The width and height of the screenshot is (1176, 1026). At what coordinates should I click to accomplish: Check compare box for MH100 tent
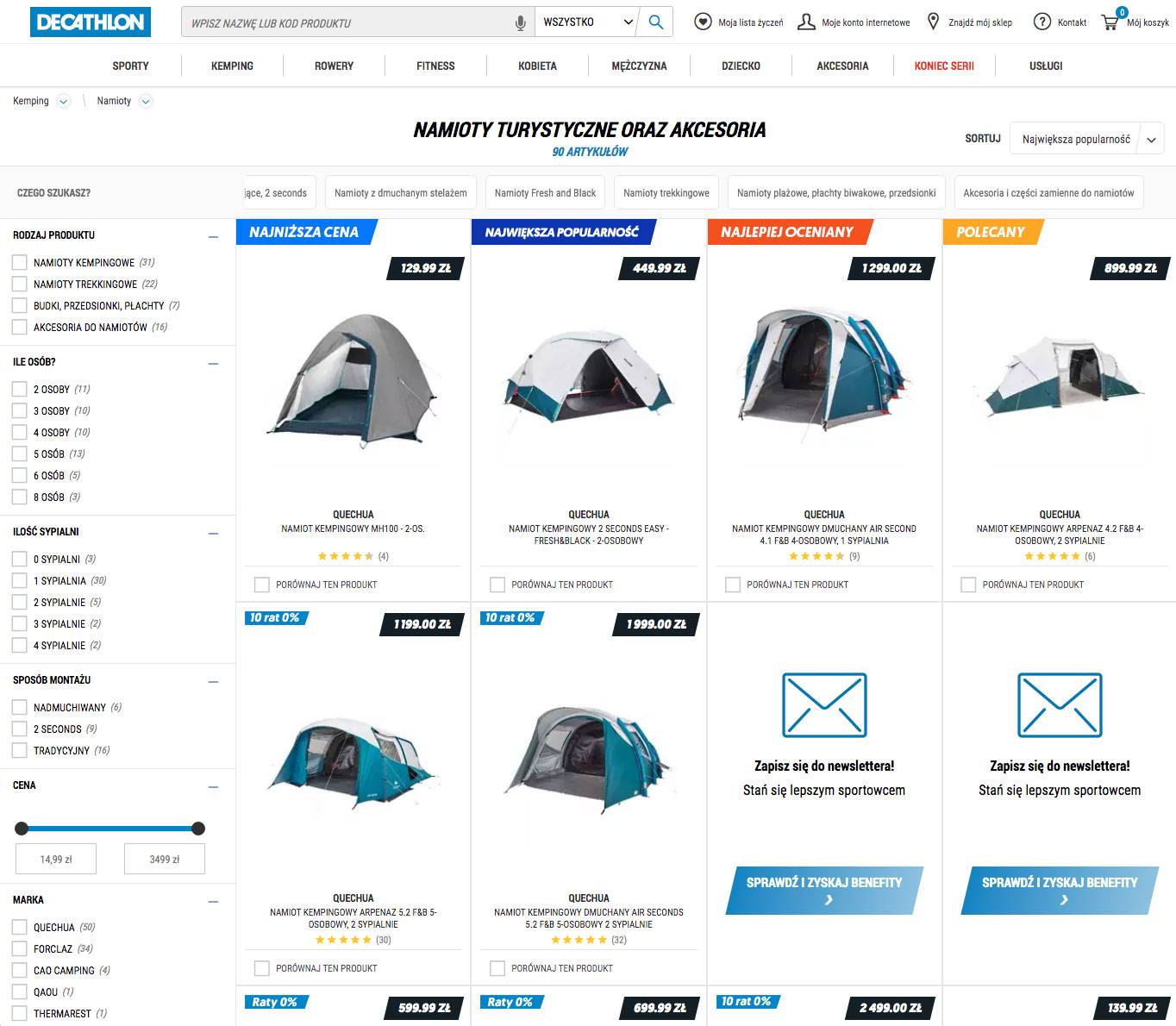click(262, 585)
